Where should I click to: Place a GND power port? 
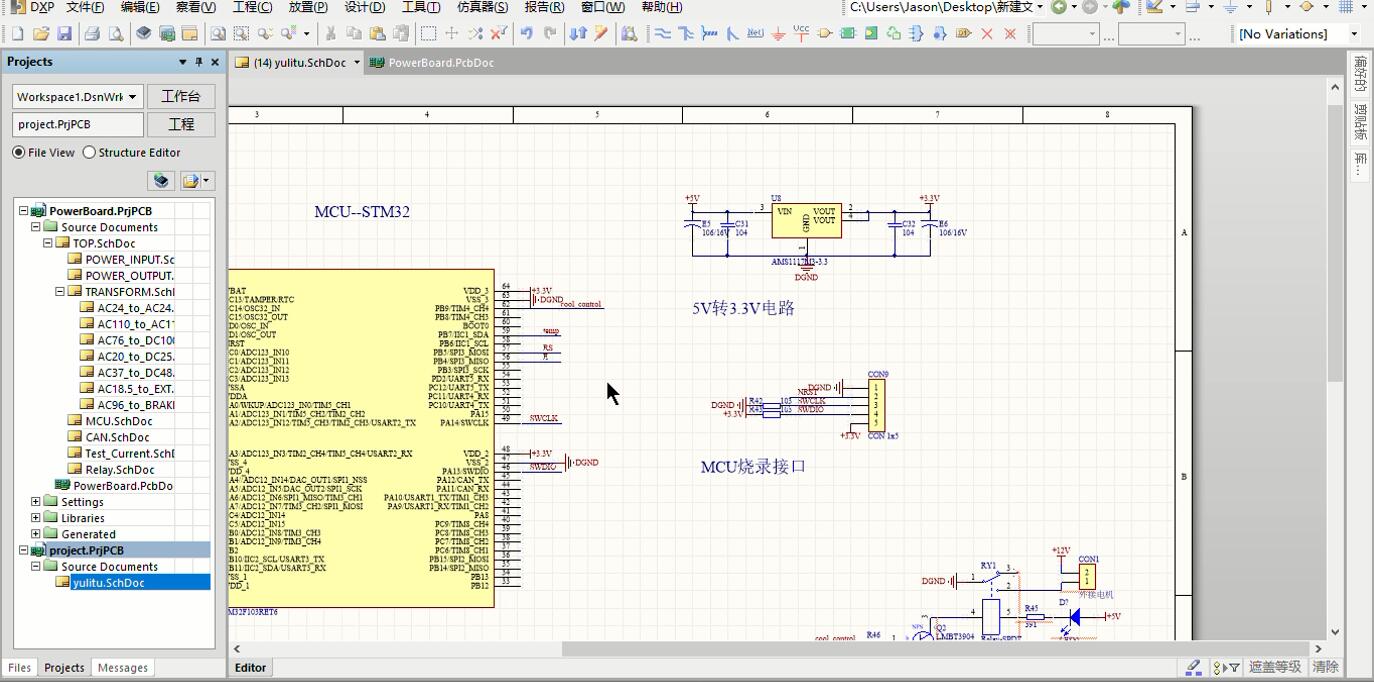point(778,34)
